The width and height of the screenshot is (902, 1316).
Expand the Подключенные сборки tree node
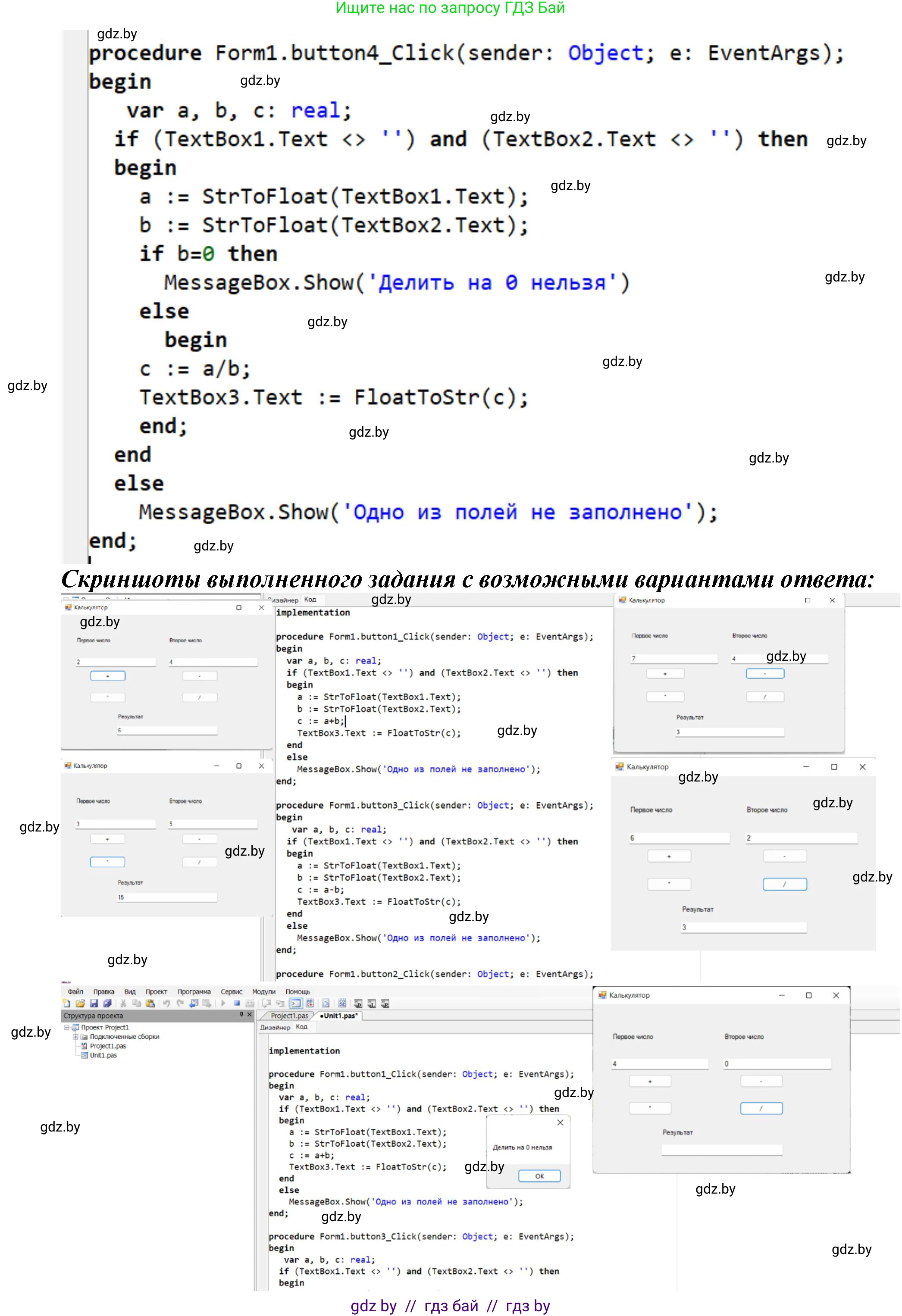(75, 1037)
